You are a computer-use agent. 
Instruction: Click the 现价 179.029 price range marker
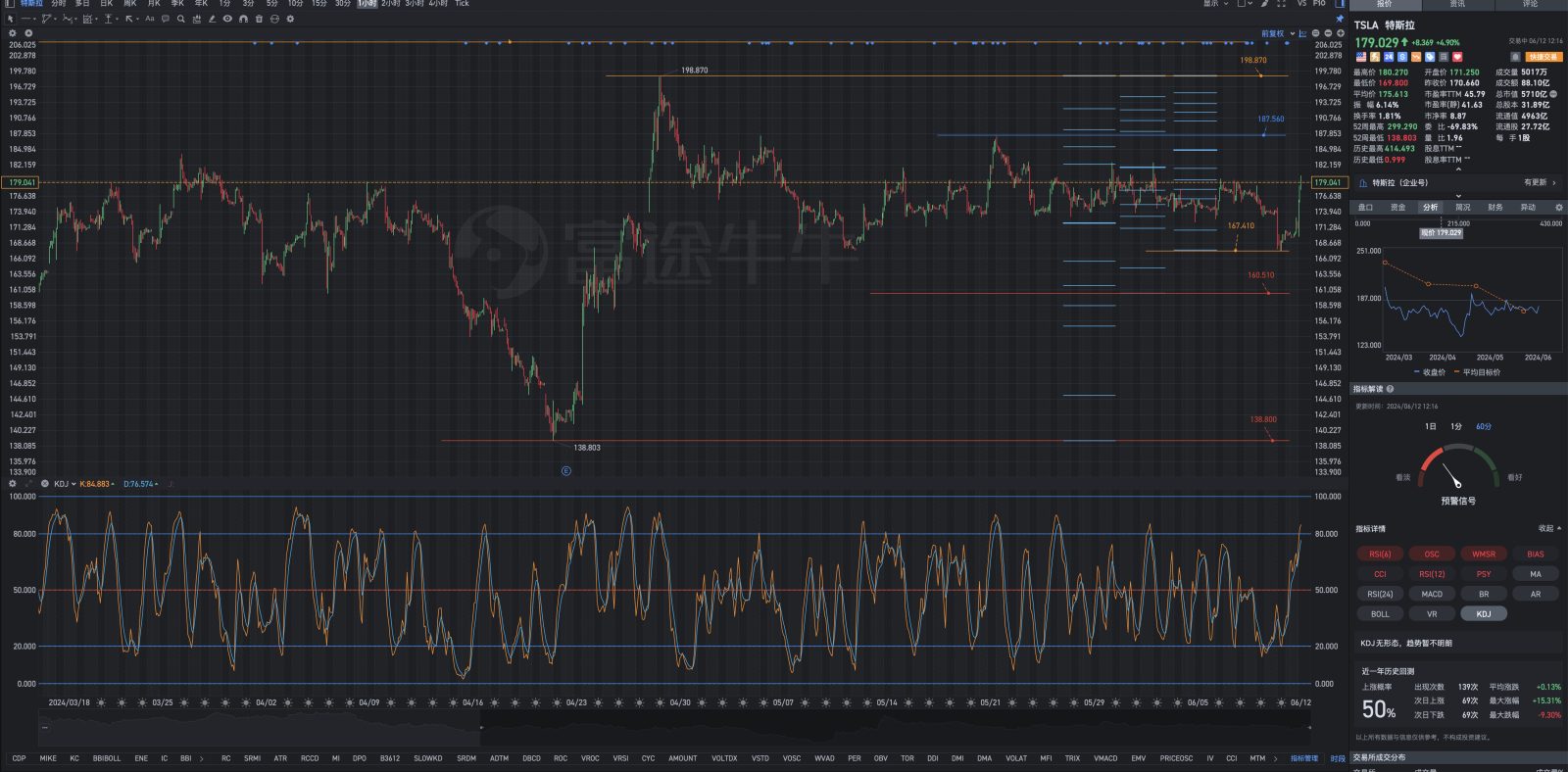click(x=1442, y=233)
